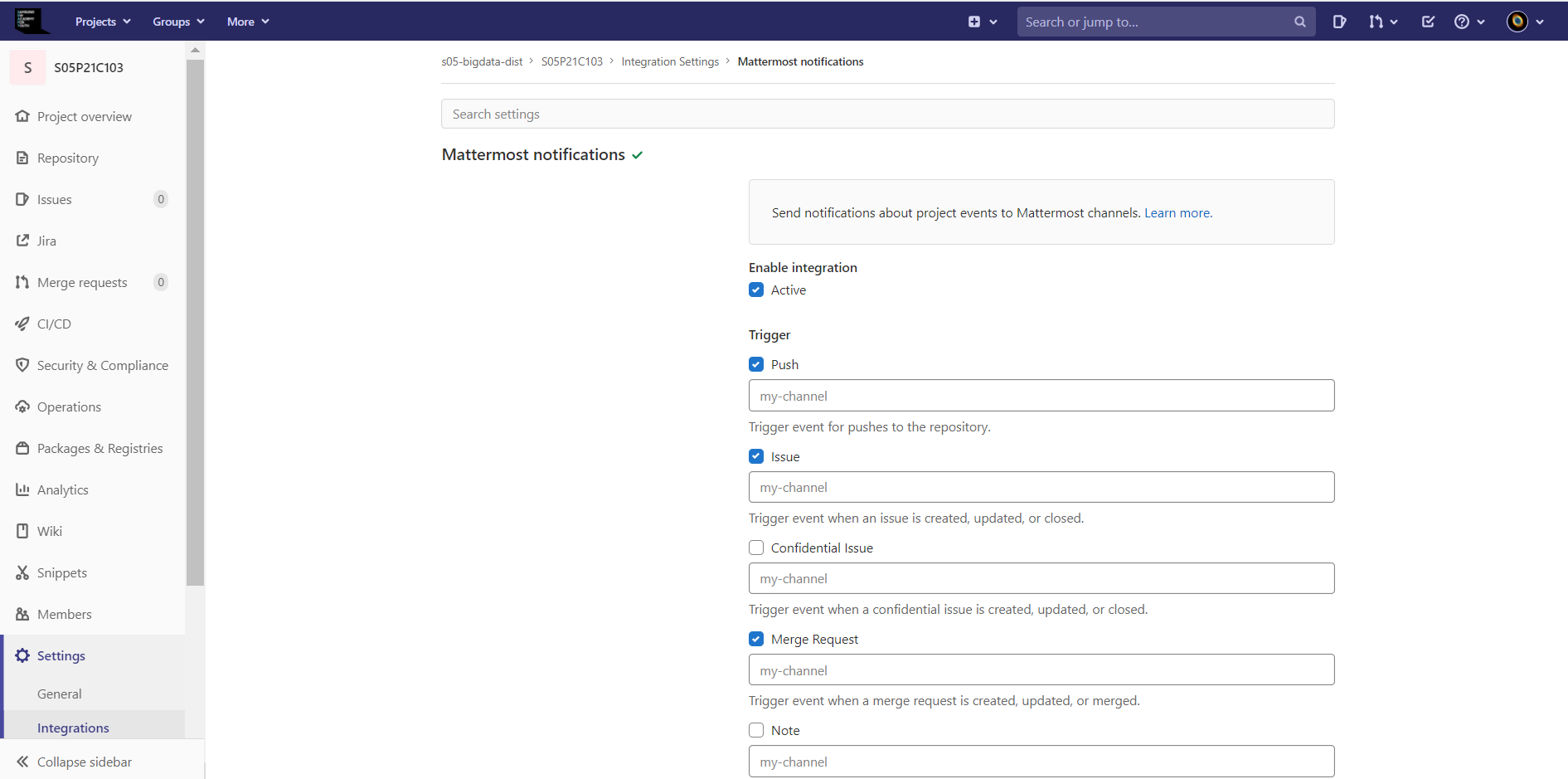
Task: Toggle the Push trigger checkbox
Action: click(x=756, y=364)
